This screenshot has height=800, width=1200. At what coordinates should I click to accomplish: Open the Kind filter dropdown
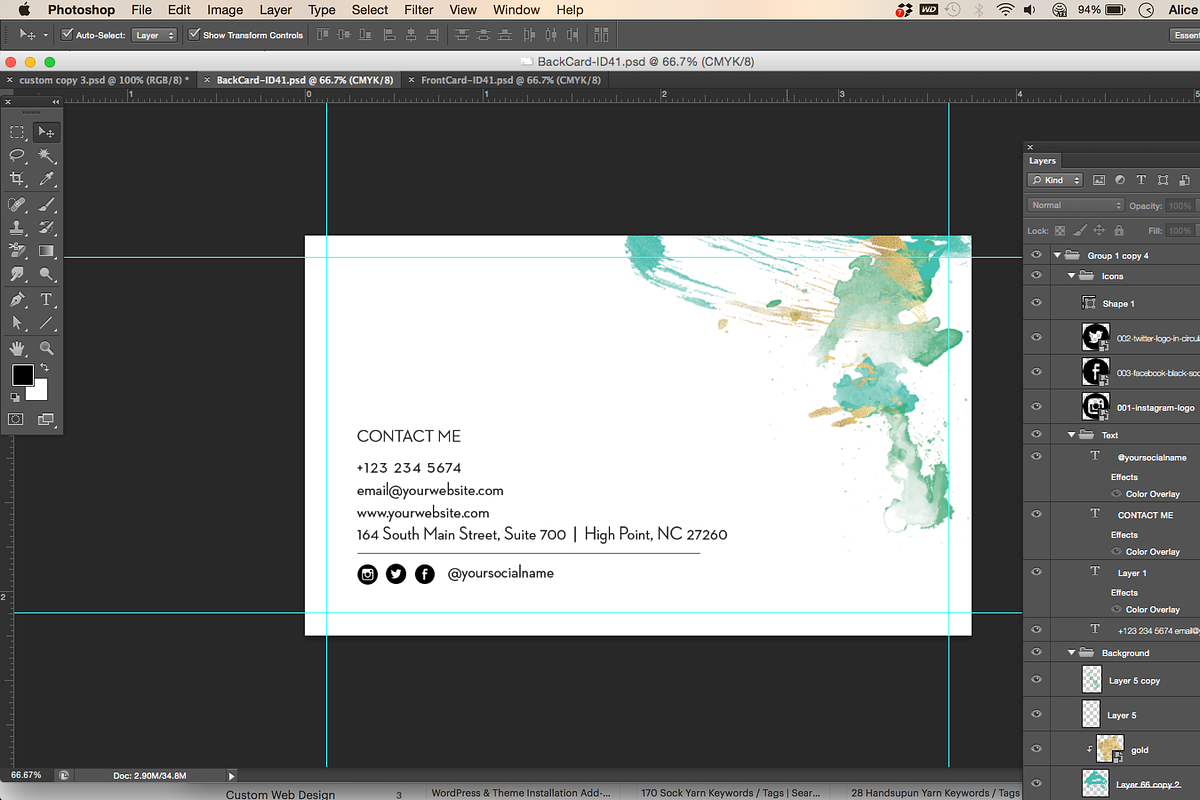[1055, 180]
